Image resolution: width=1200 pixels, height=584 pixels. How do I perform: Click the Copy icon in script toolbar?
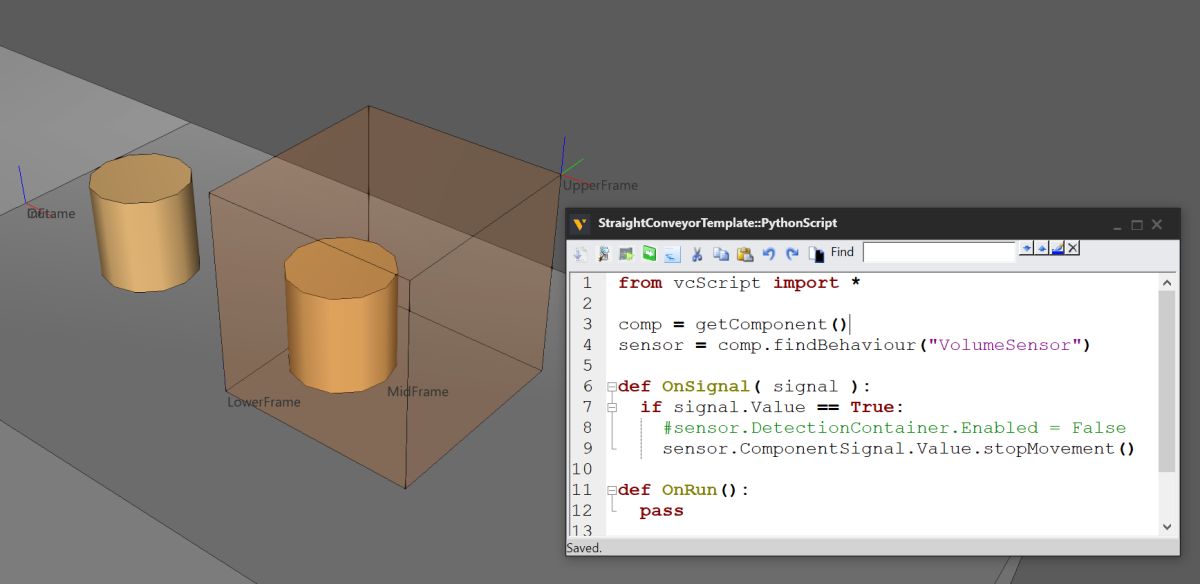pyautogui.click(x=721, y=254)
